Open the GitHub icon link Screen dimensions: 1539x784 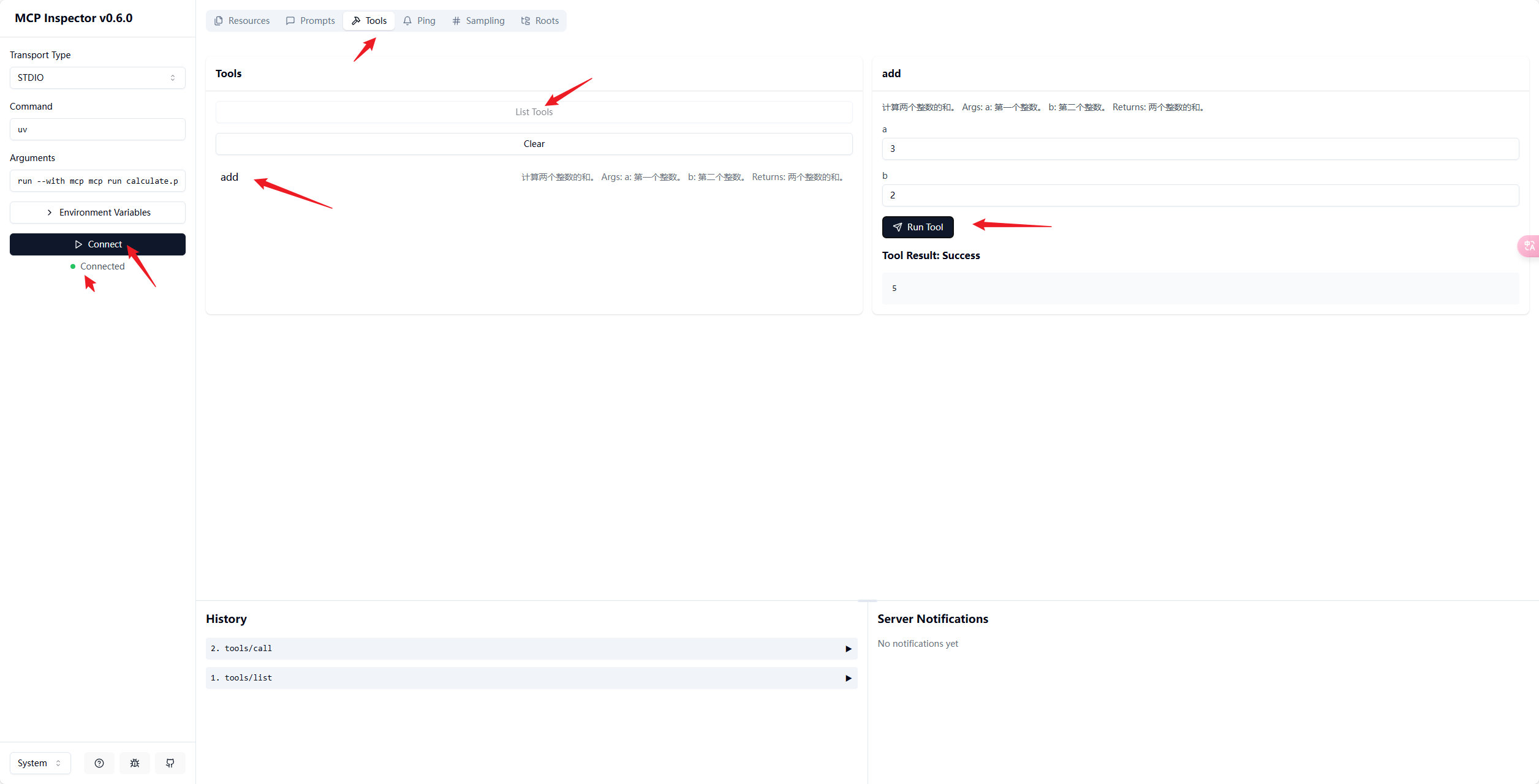pos(170,763)
